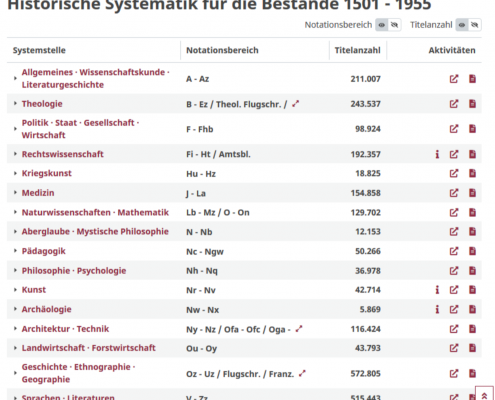The image size is (495, 400).
Task: Open external link for Kriegskunst row
Action: point(454,173)
